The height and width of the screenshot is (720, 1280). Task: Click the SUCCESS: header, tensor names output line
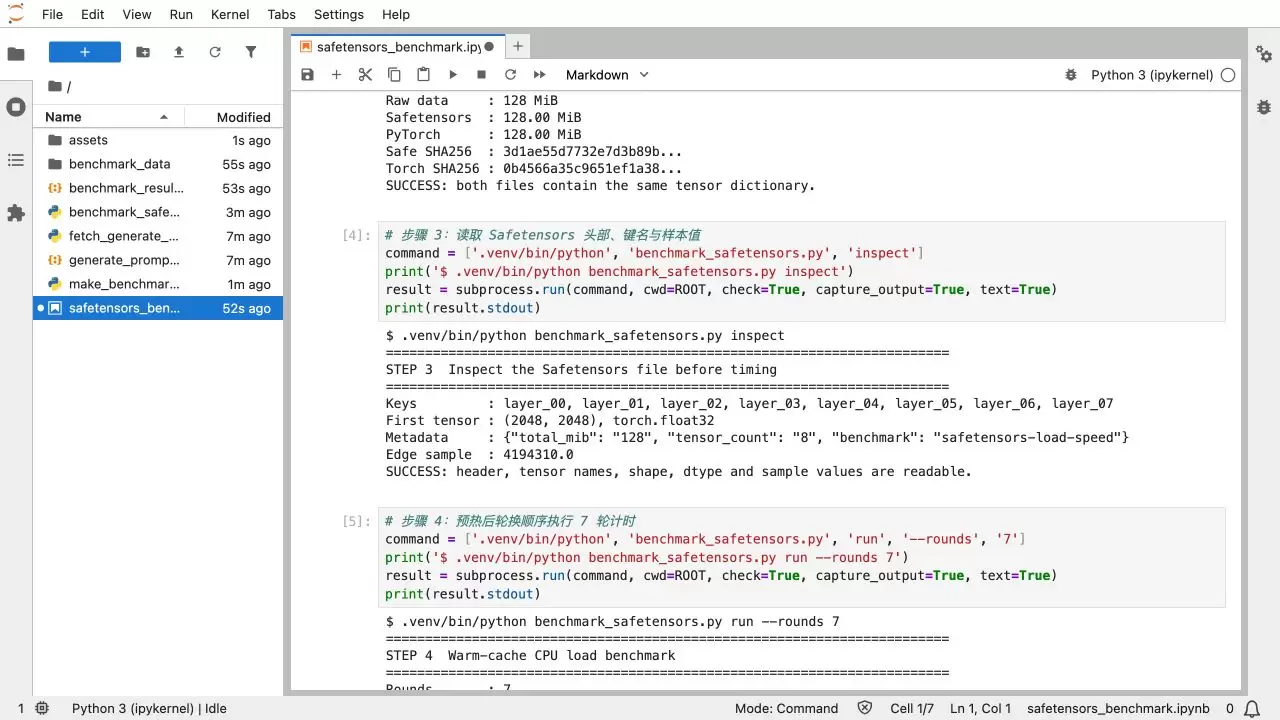(x=678, y=471)
